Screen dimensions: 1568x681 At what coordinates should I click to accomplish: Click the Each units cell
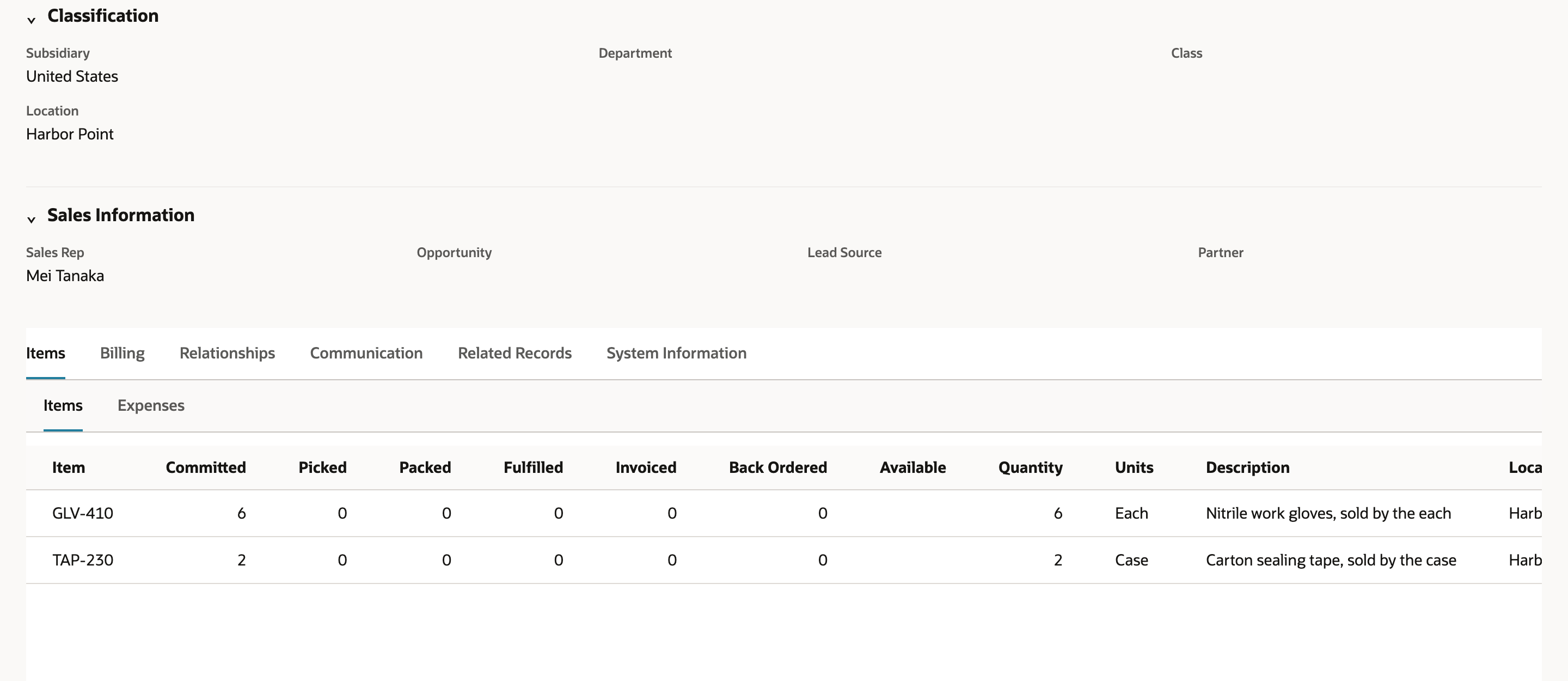click(1131, 513)
